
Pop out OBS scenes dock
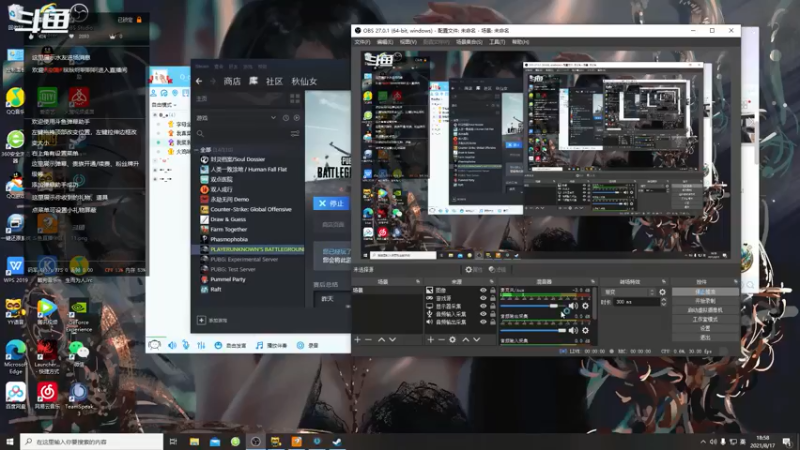coord(418,282)
